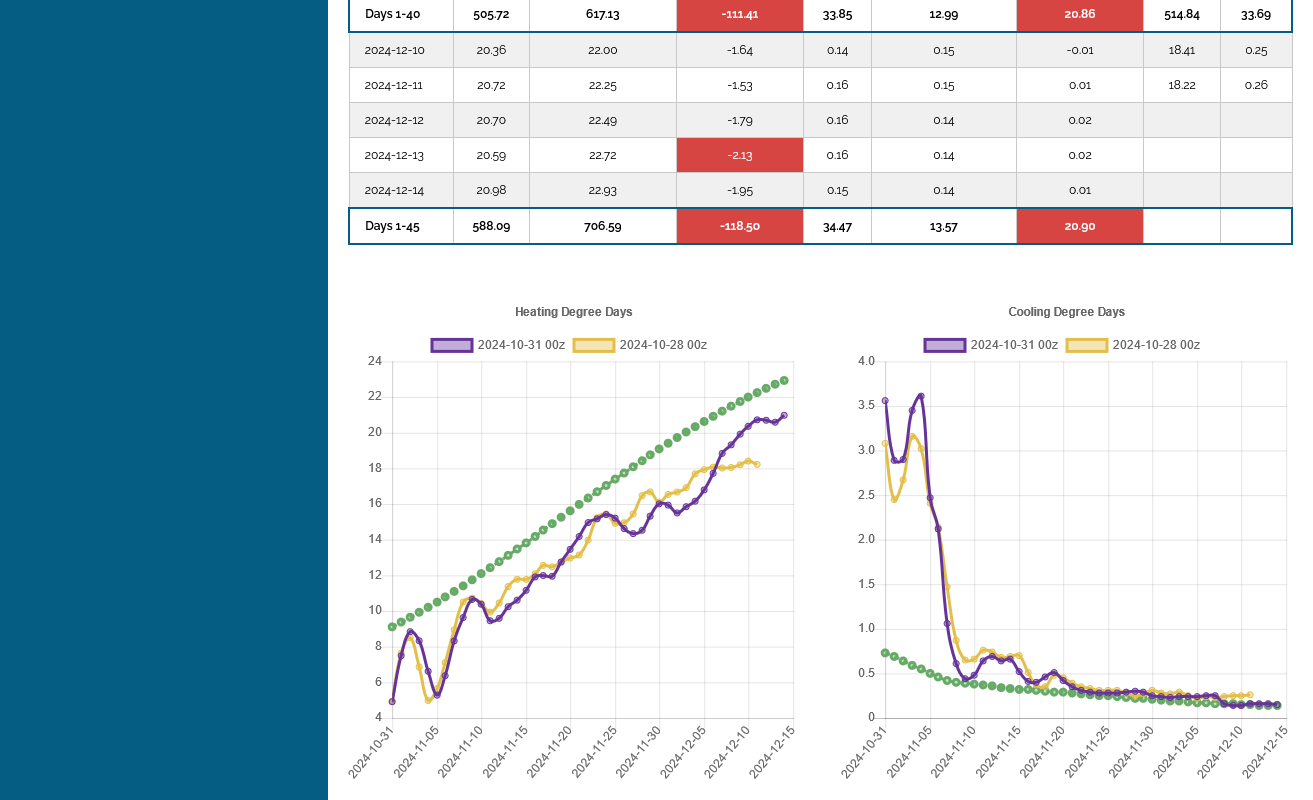Click the 505.72 value in Days 1-40 row
1313x800 pixels.
click(491, 14)
